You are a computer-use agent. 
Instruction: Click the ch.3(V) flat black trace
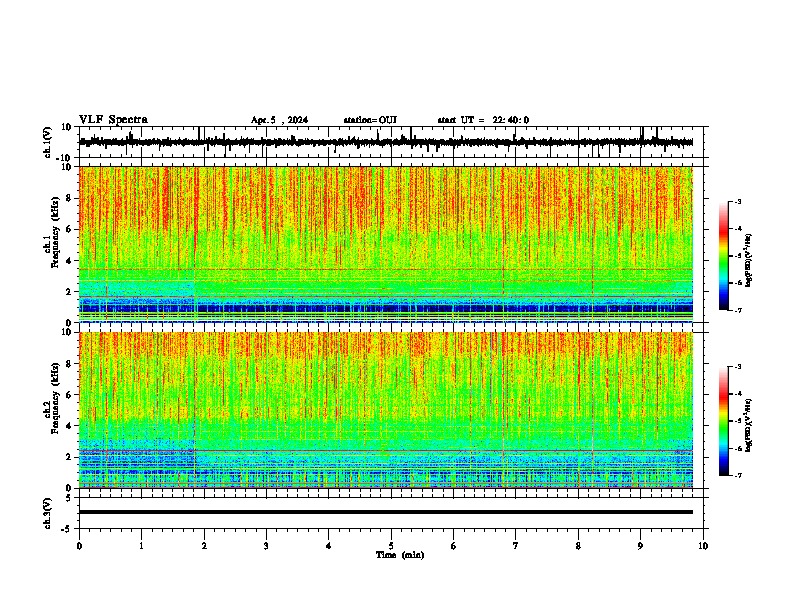(386, 512)
